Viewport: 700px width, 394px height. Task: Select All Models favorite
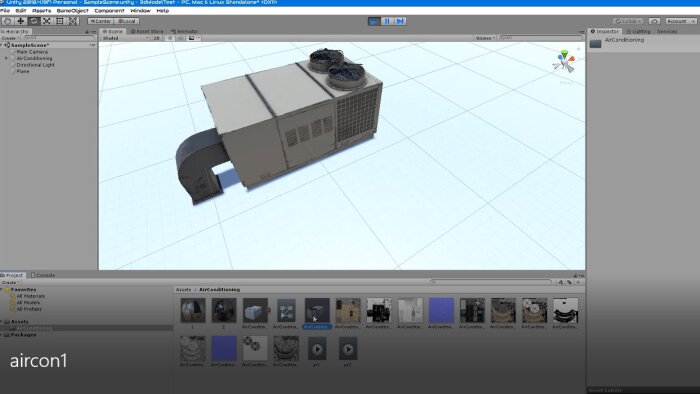point(28,303)
